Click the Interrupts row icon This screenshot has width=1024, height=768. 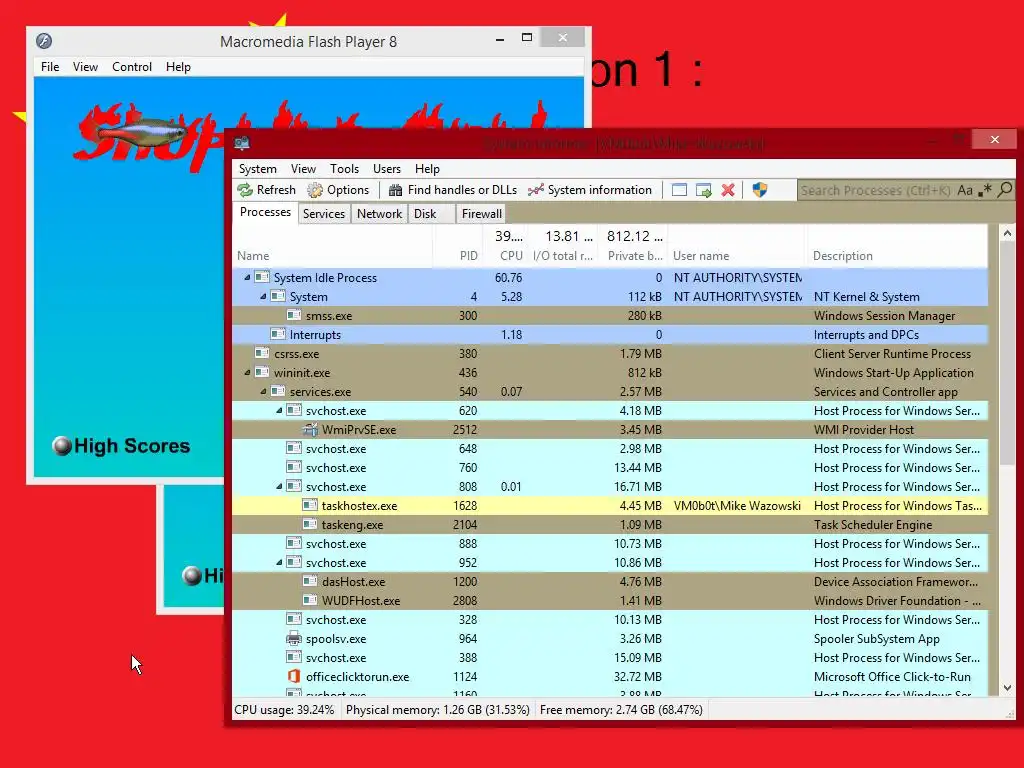[278, 334]
